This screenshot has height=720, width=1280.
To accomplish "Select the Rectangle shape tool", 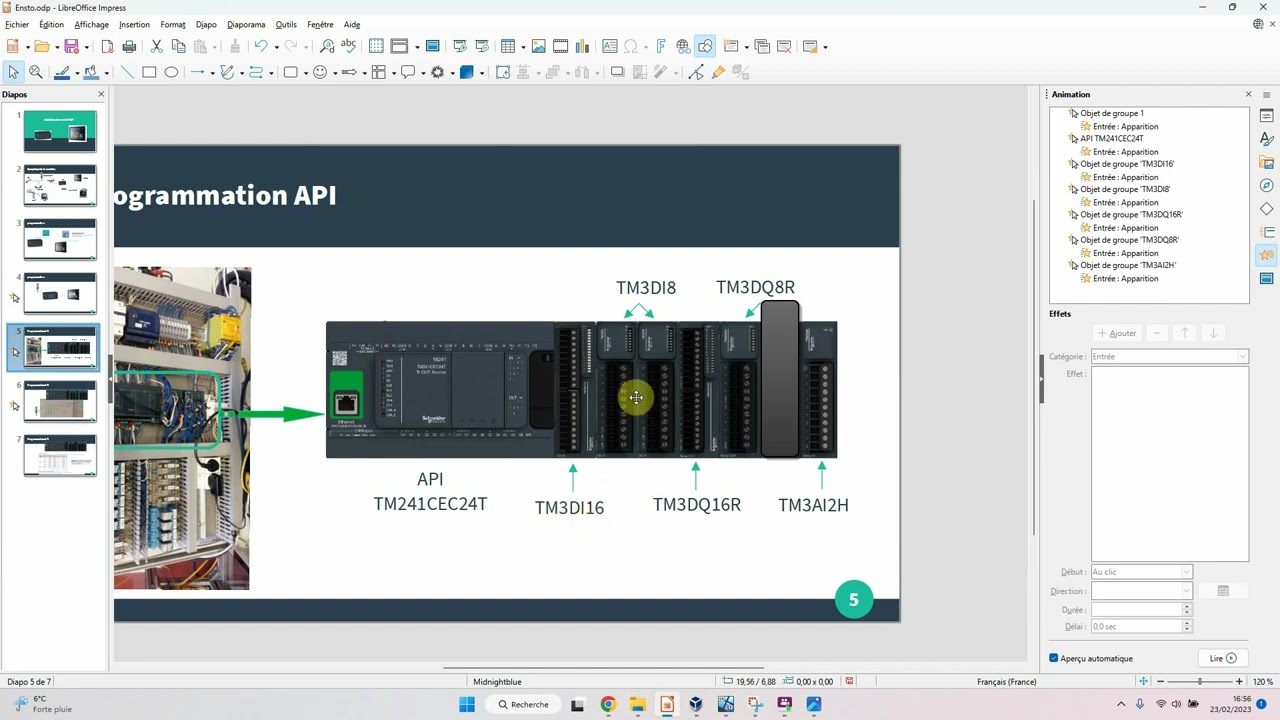I will [149, 72].
